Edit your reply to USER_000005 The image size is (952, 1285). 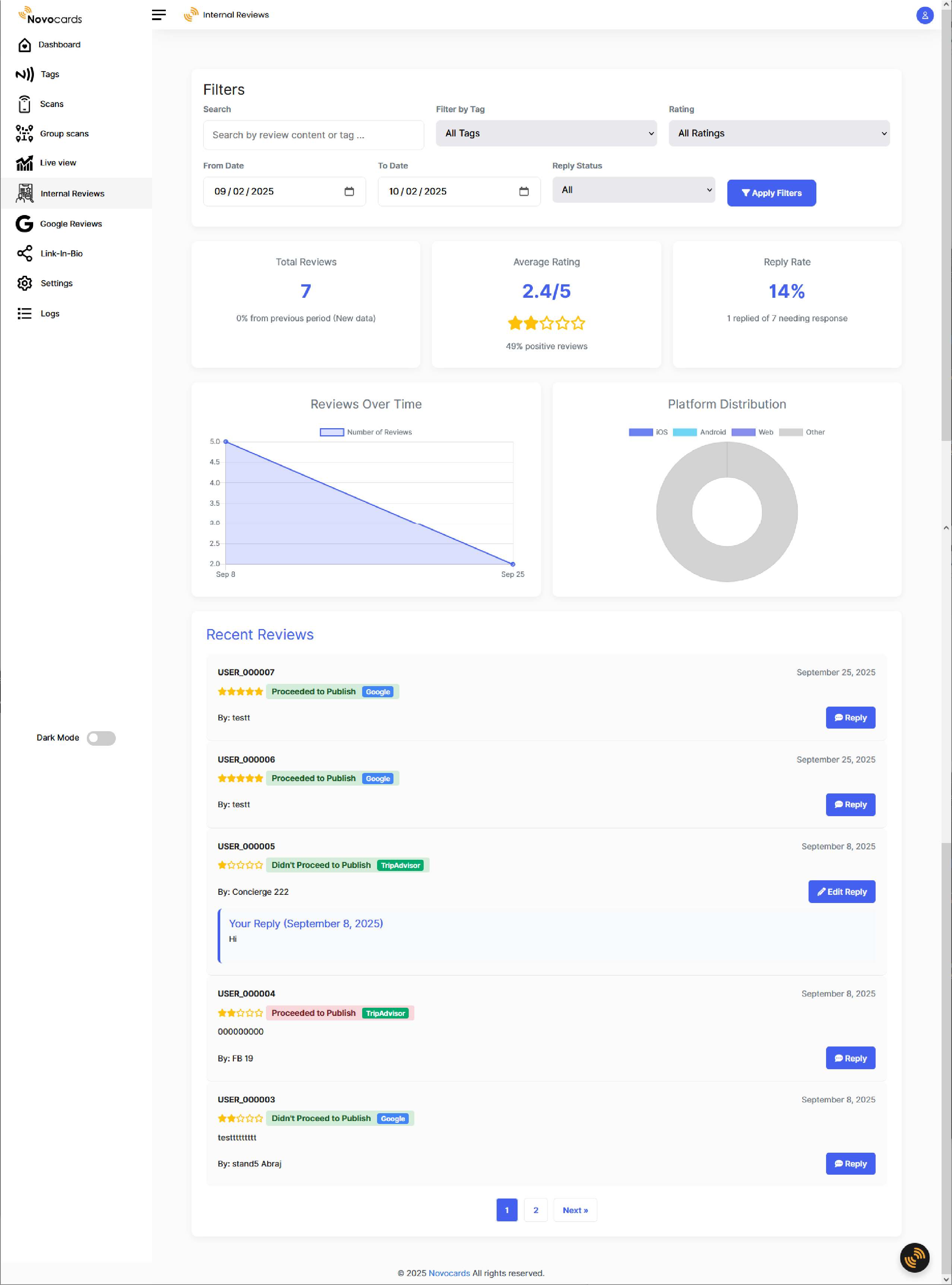tap(841, 891)
